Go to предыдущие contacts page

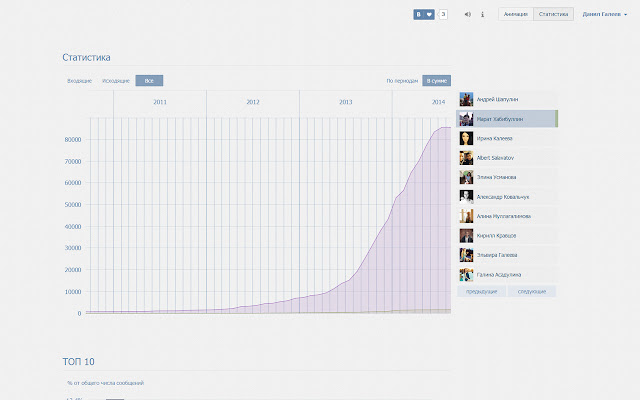[482, 291]
